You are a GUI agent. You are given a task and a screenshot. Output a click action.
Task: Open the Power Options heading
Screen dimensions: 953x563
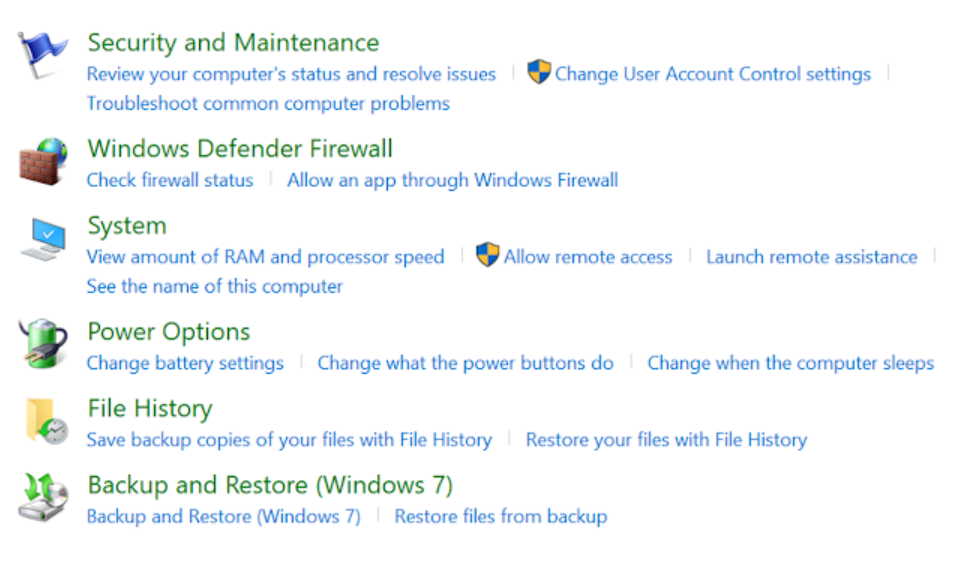point(169,332)
